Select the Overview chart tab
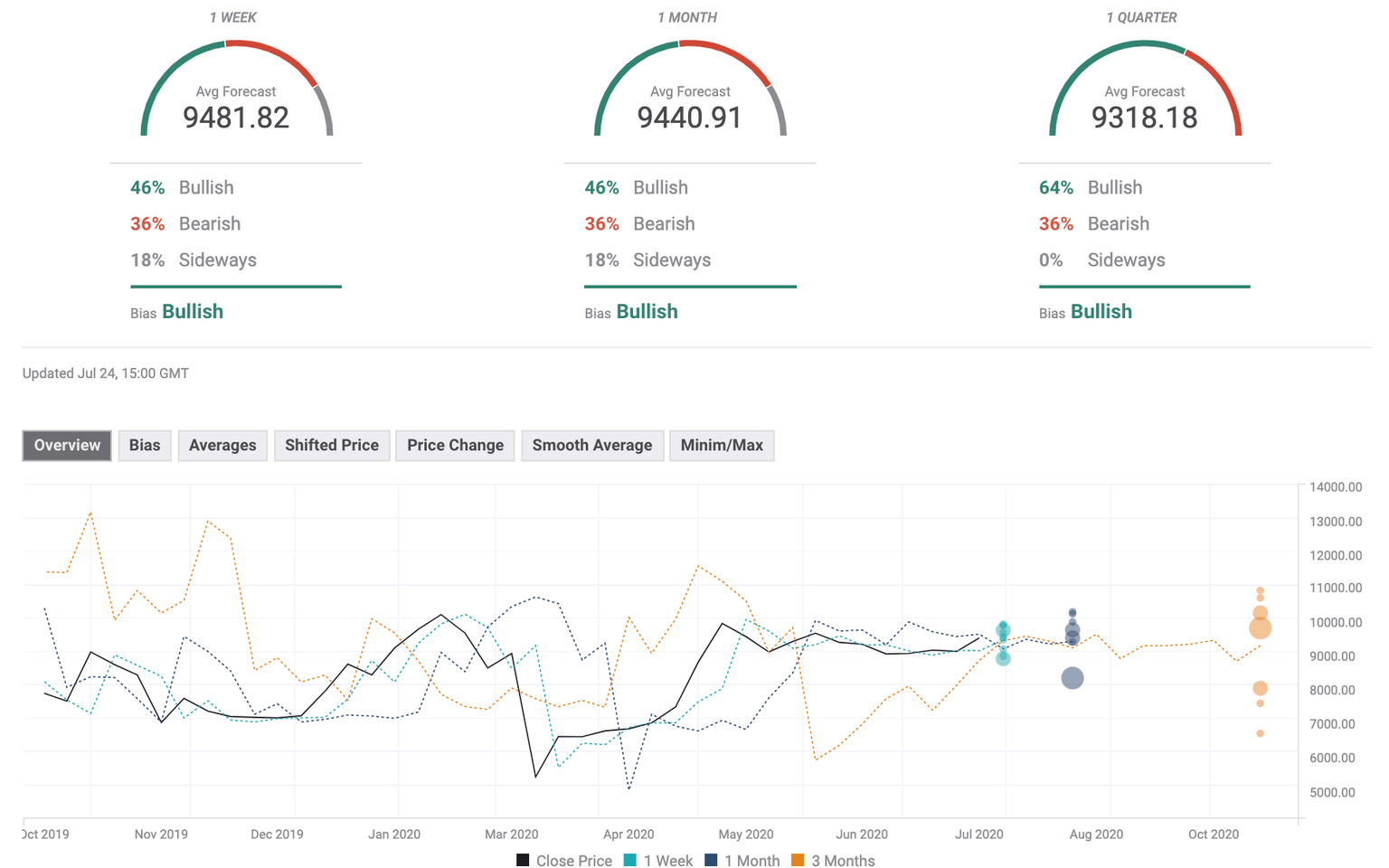 click(67, 446)
